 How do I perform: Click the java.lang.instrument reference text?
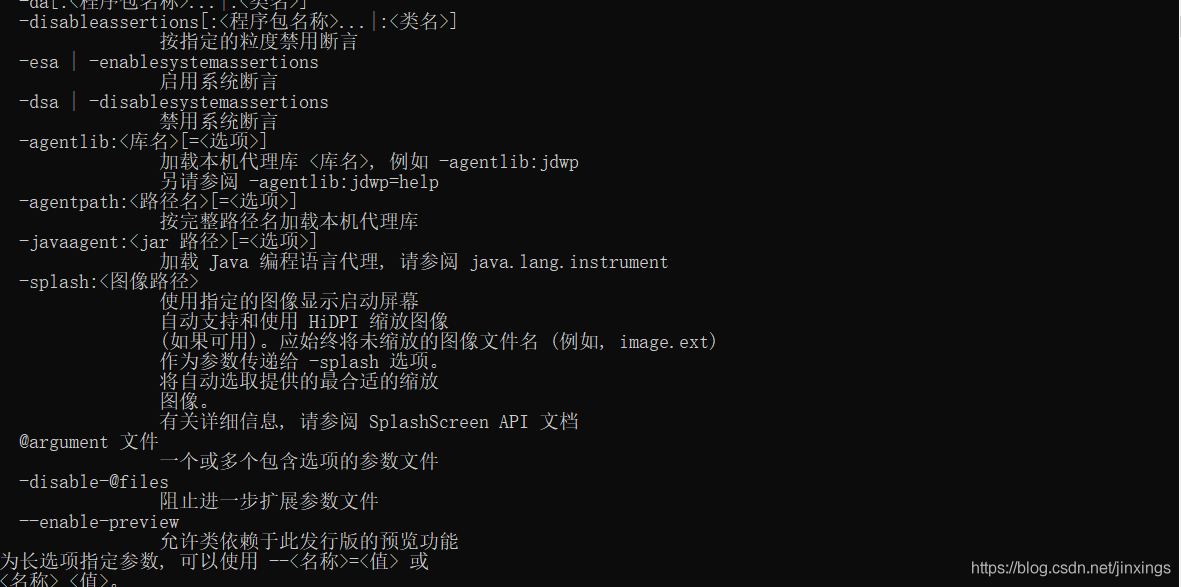569,262
